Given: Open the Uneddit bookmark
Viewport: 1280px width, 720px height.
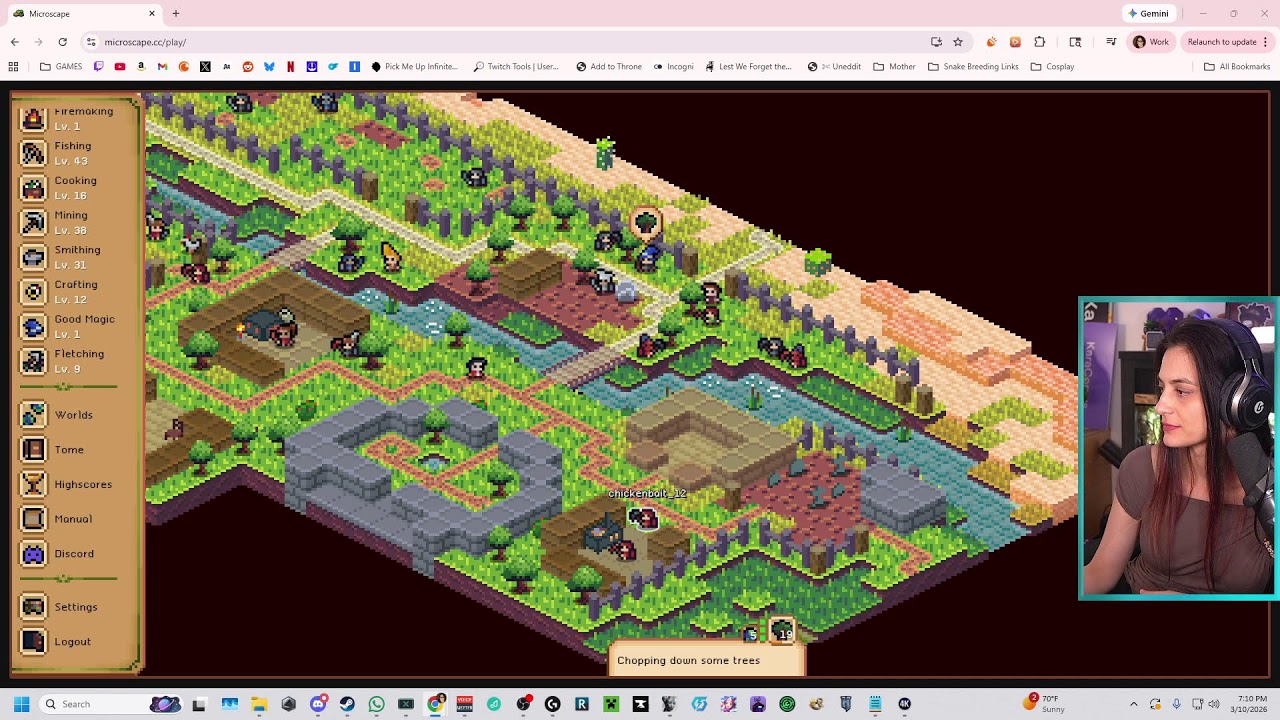Looking at the screenshot, I should point(834,67).
